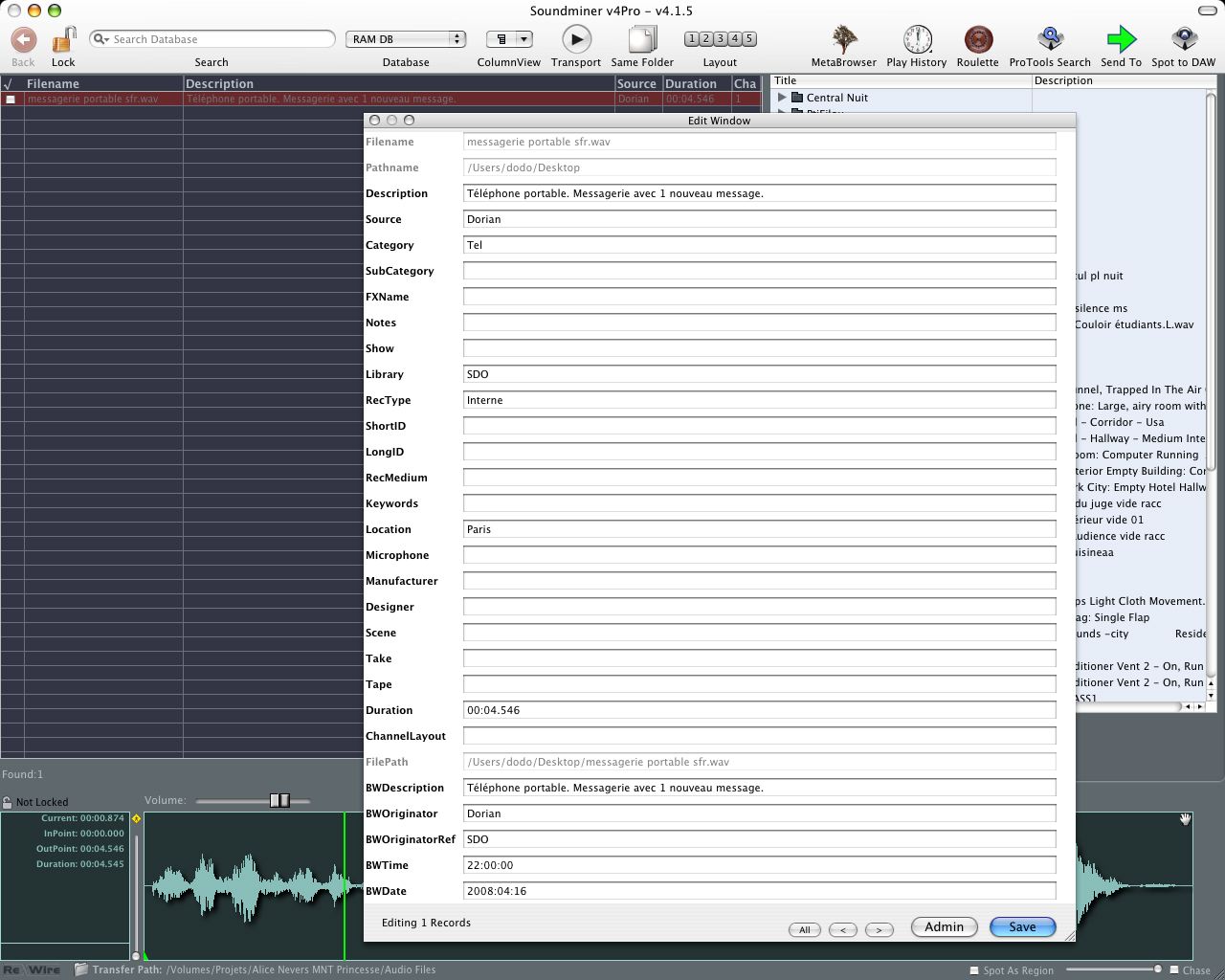Click the BWTime field showing 22:00:00
This screenshot has height=980, width=1225.
click(x=759, y=865)
